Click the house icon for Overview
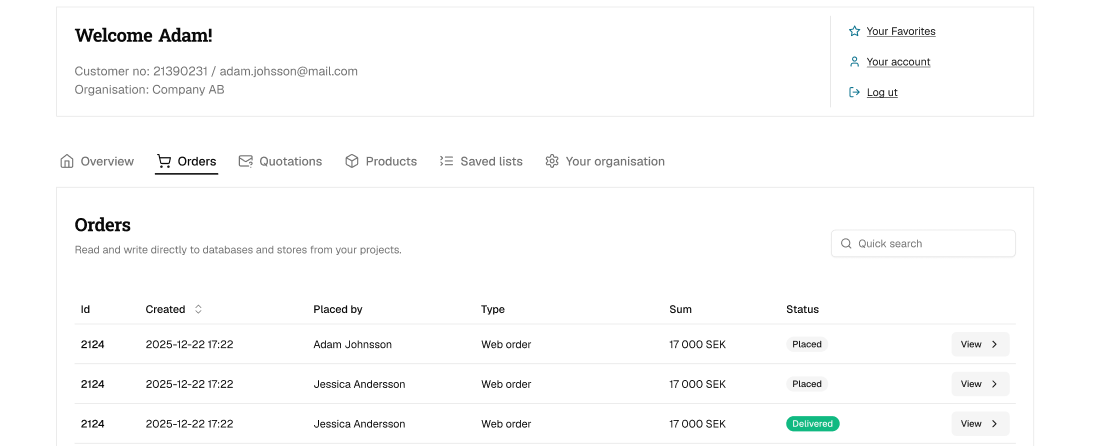The height and width of the screenshot is (446, 1095). (67, 161)
